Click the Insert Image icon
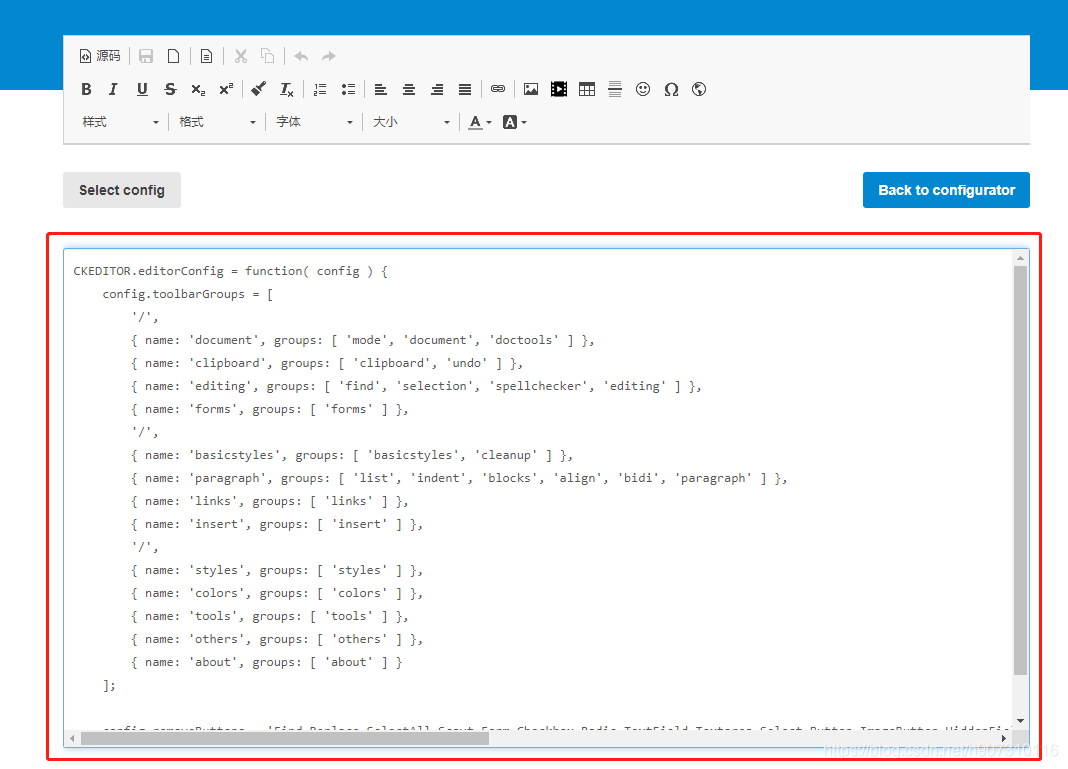The image size is (1068, 769). click(x=531, y=89)
